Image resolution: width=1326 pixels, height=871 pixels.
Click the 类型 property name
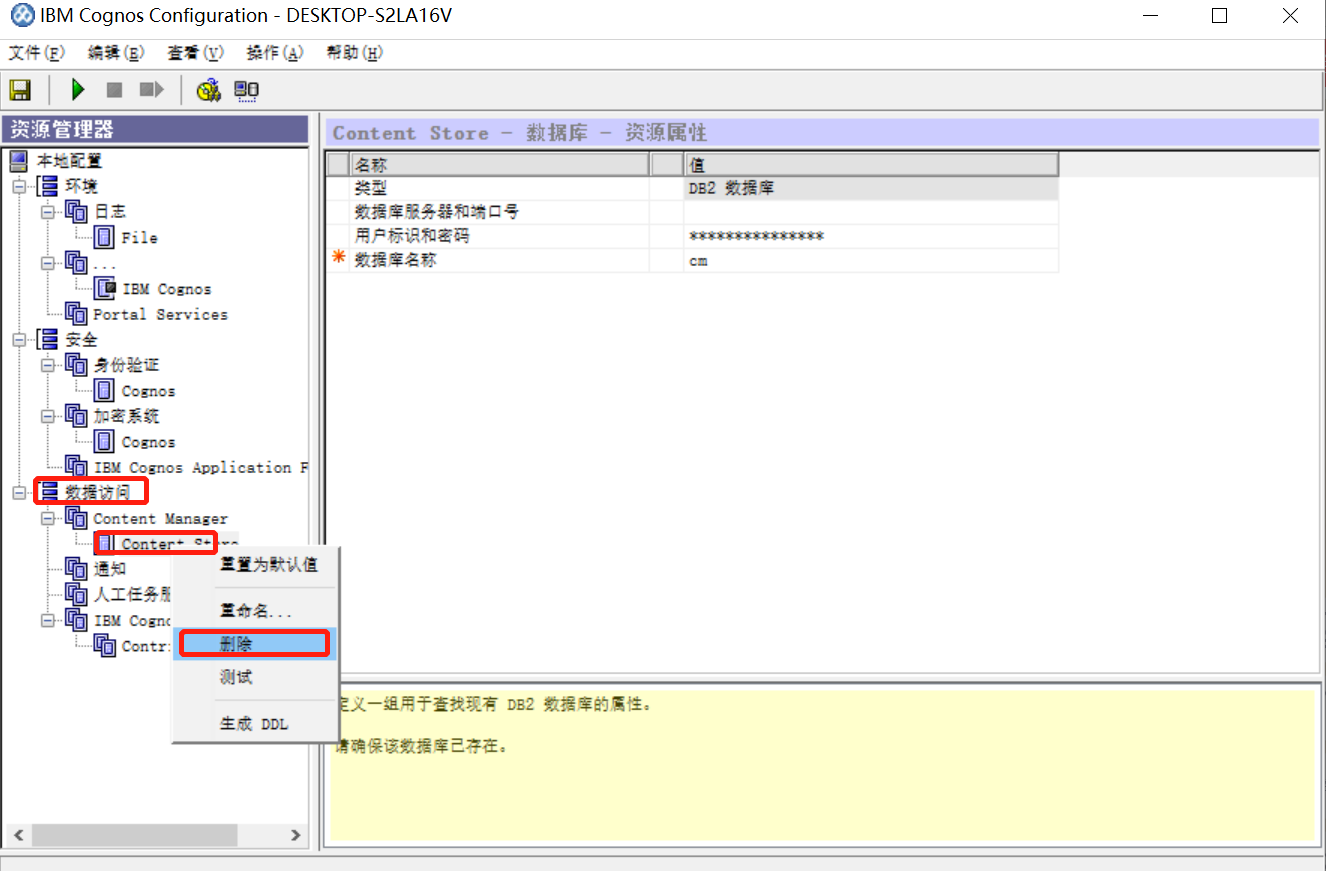click(371, 188)
